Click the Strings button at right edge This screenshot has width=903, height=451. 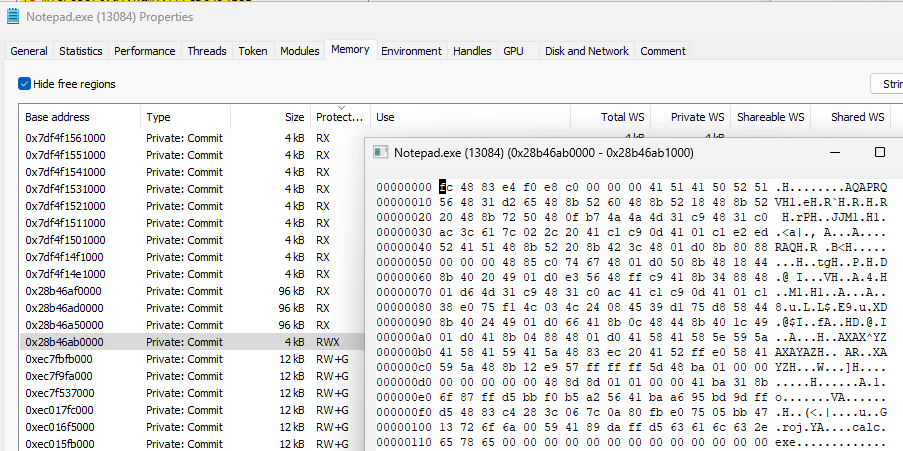pyautogui.click(x=887, y=84)
